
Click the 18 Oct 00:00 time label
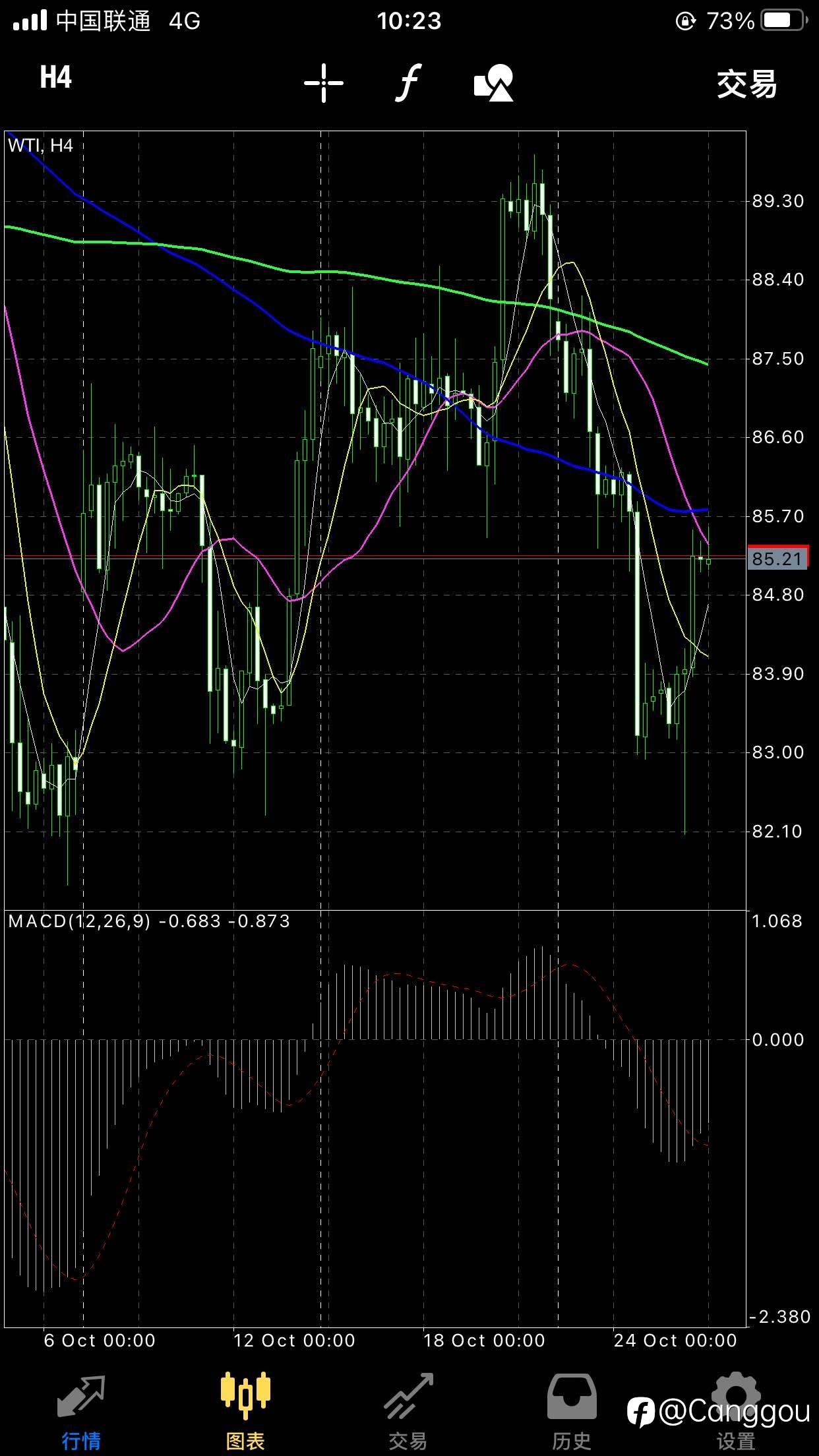pyautogui.click(x=484, y=1341)
